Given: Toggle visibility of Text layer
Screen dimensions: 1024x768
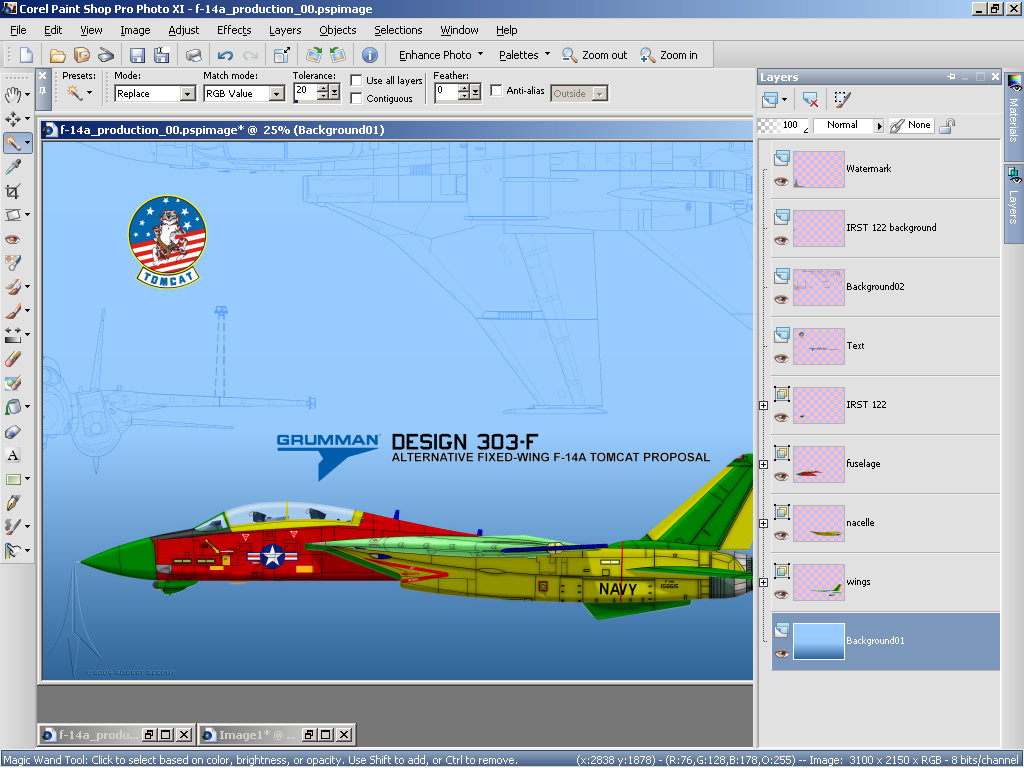Looking at the screenshot, I should [x=781, y=358].
